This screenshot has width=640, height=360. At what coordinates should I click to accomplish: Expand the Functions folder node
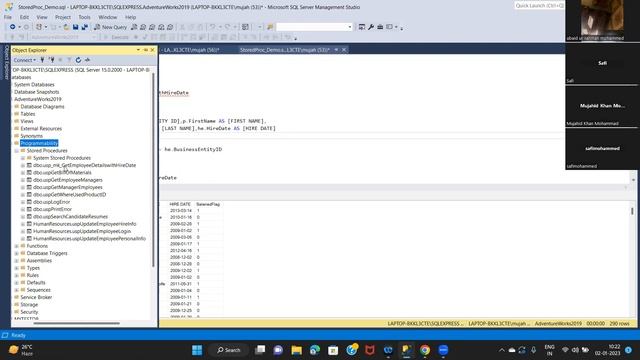click(17, 246)
